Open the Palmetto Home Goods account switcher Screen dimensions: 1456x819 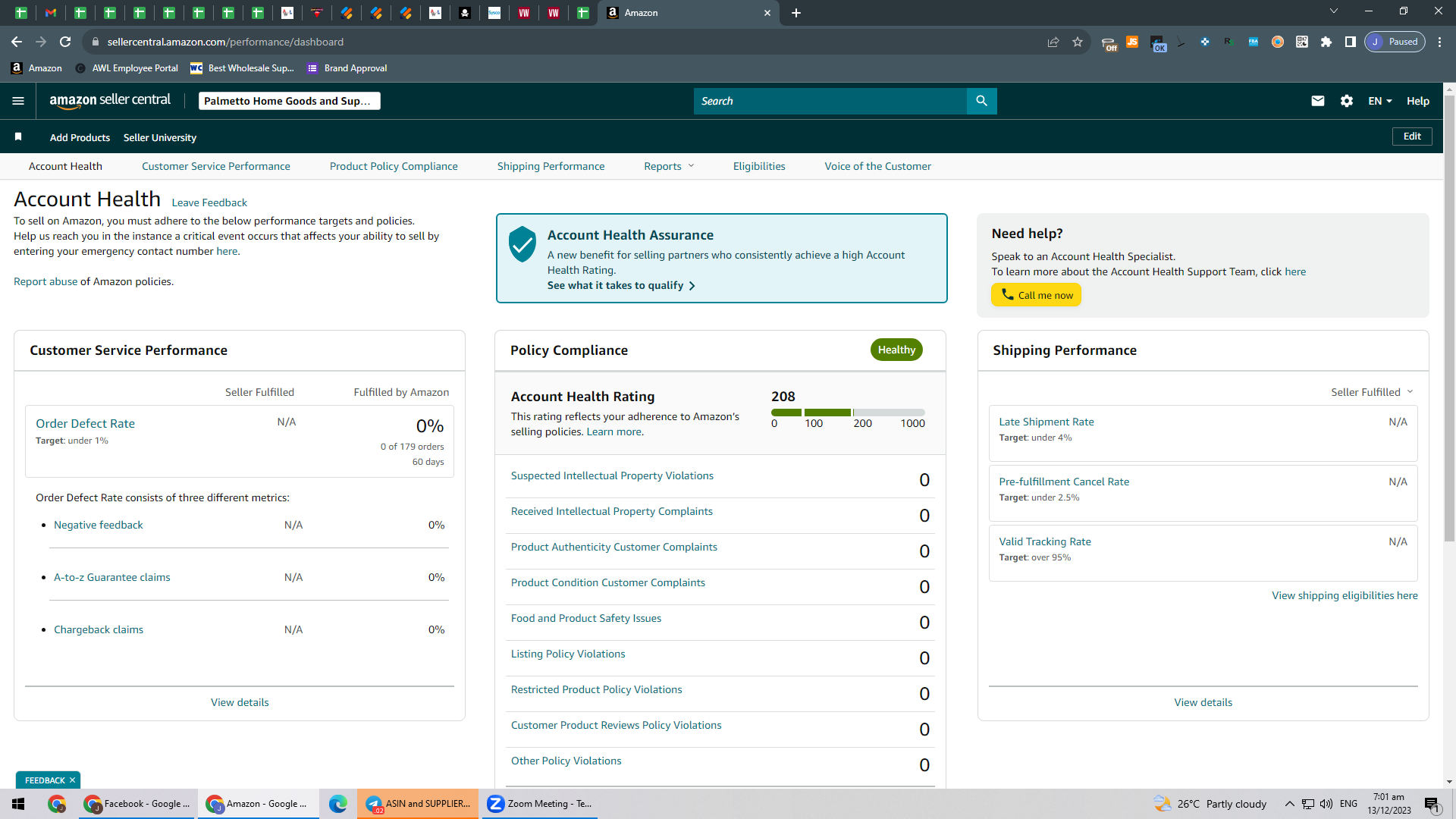[289, 101]
